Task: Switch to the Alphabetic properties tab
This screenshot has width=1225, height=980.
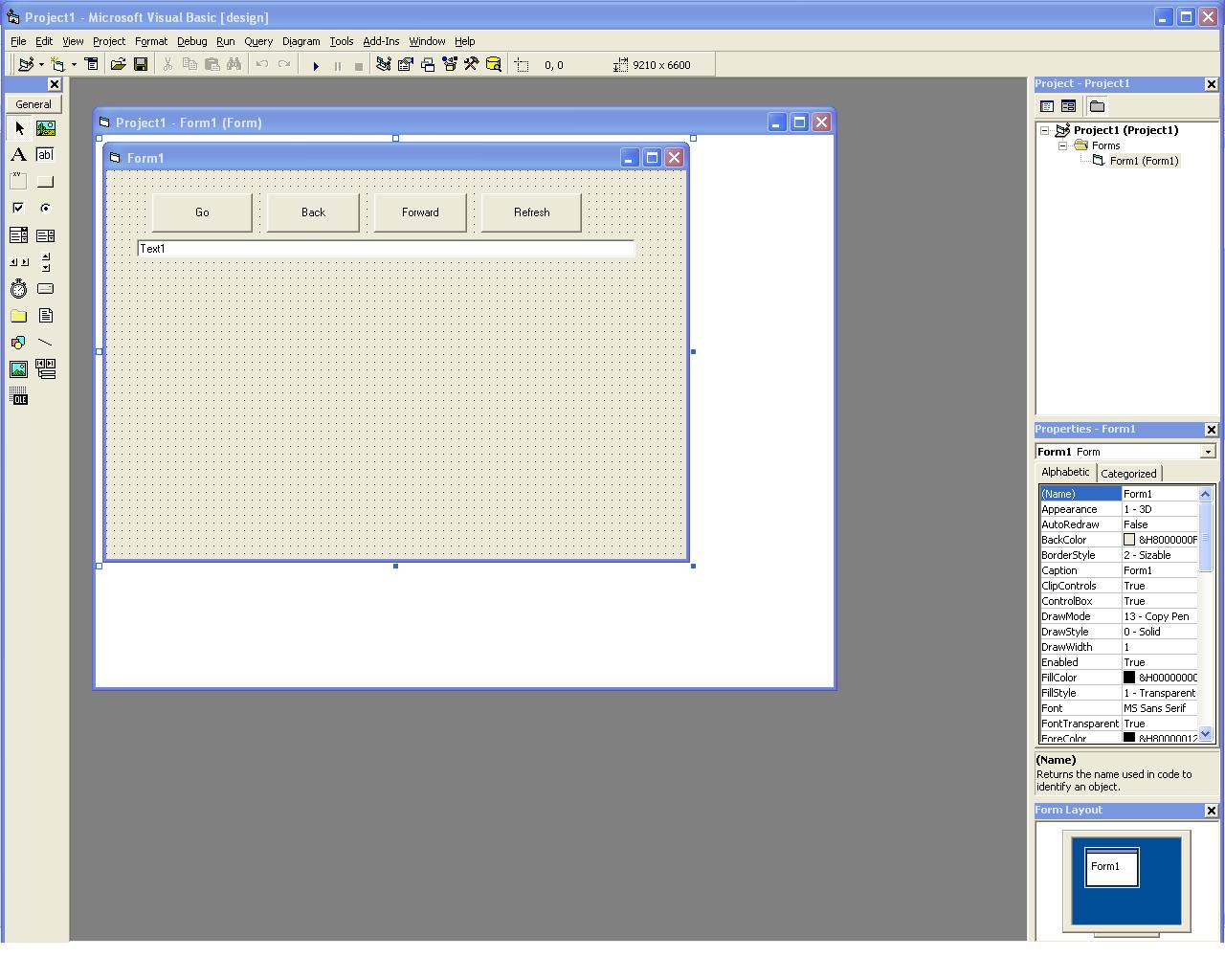Action: point(1065,473)
